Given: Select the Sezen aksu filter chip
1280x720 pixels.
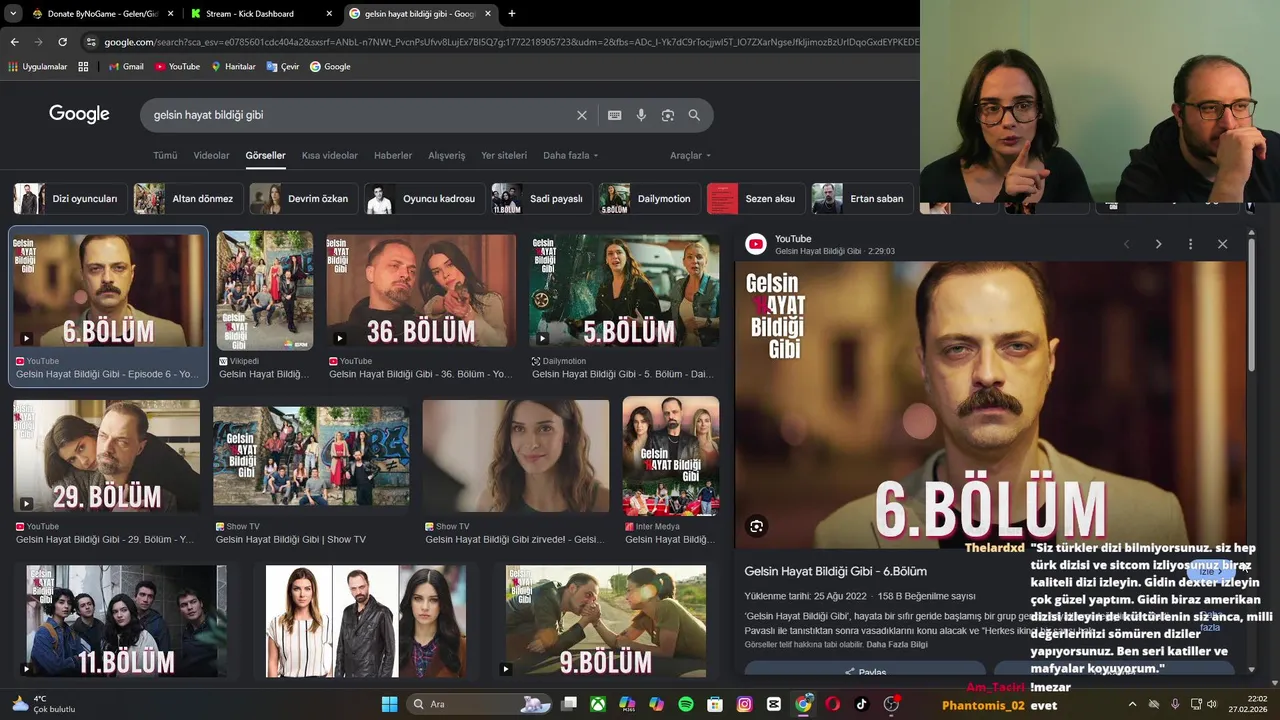Looking at the screenshot, I should tap(756, 199).
